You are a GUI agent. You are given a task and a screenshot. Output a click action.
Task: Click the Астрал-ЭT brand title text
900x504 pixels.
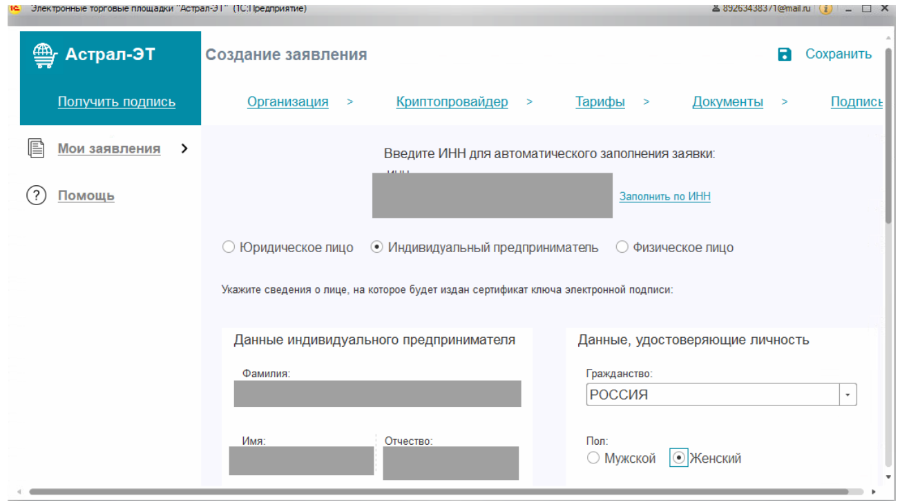(x=110, y=55)
